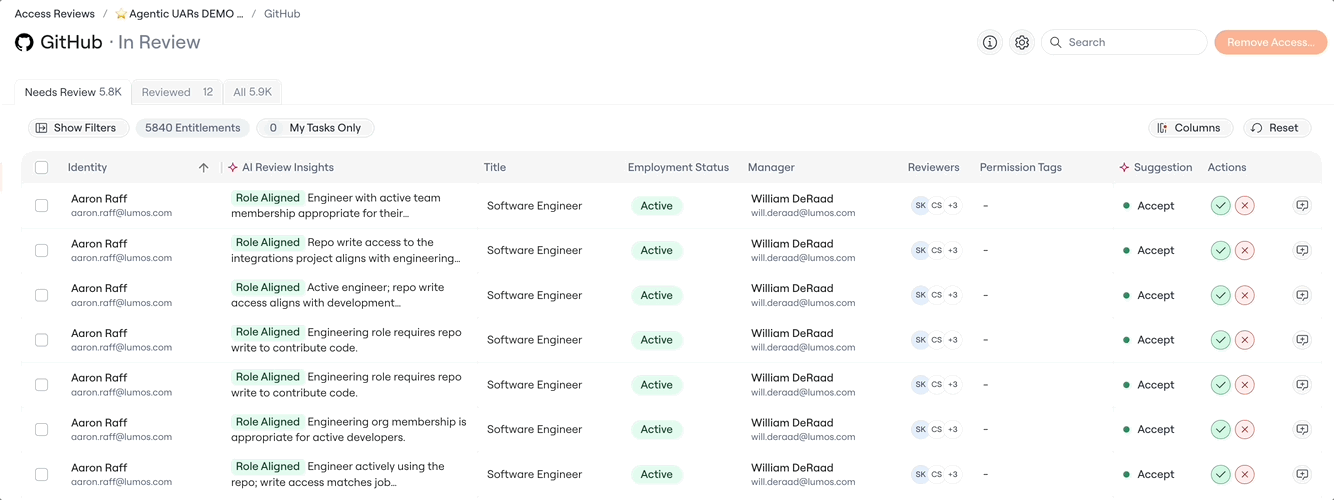Approve the 'Active engineer; repo write' row

1220,295
